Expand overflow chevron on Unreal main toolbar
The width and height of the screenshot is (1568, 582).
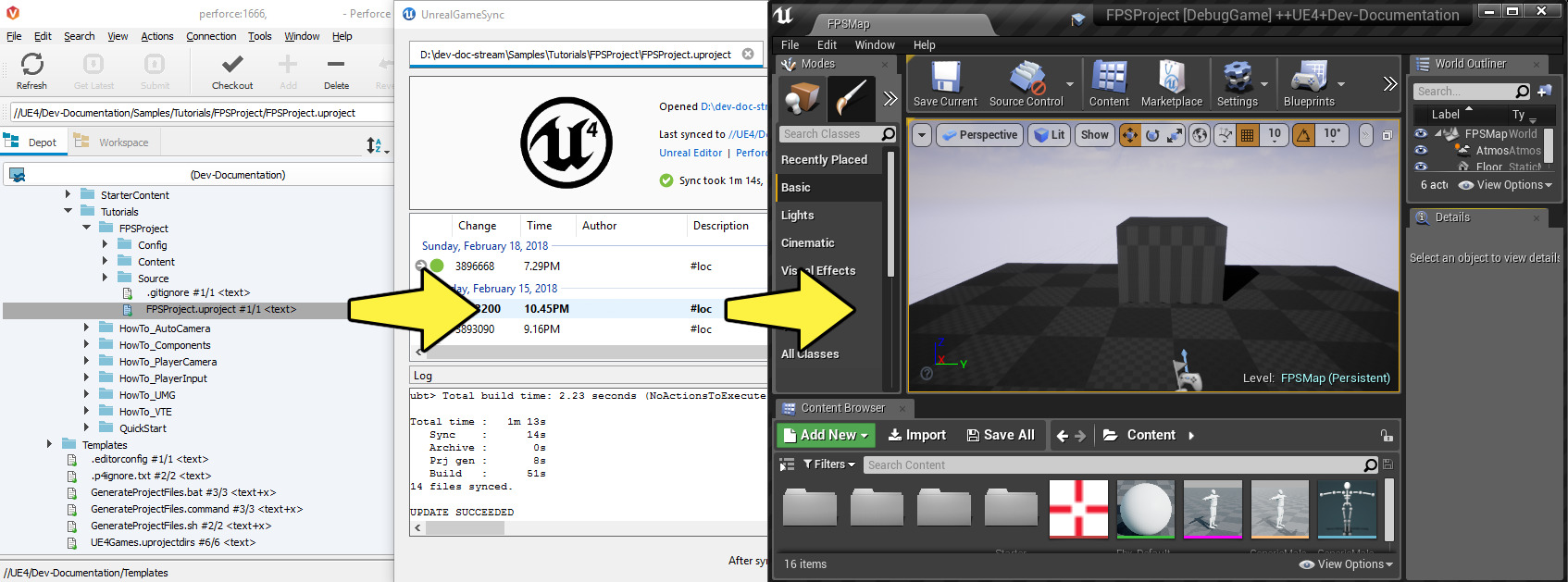(x=1389, y=84)
